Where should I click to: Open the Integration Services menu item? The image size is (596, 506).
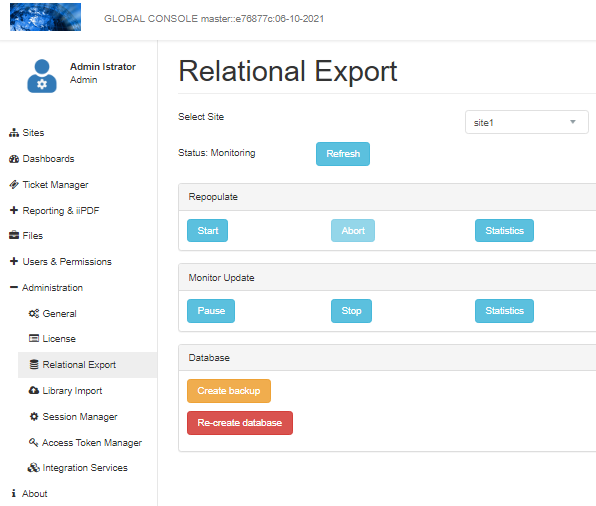click(x=78, y=468)
